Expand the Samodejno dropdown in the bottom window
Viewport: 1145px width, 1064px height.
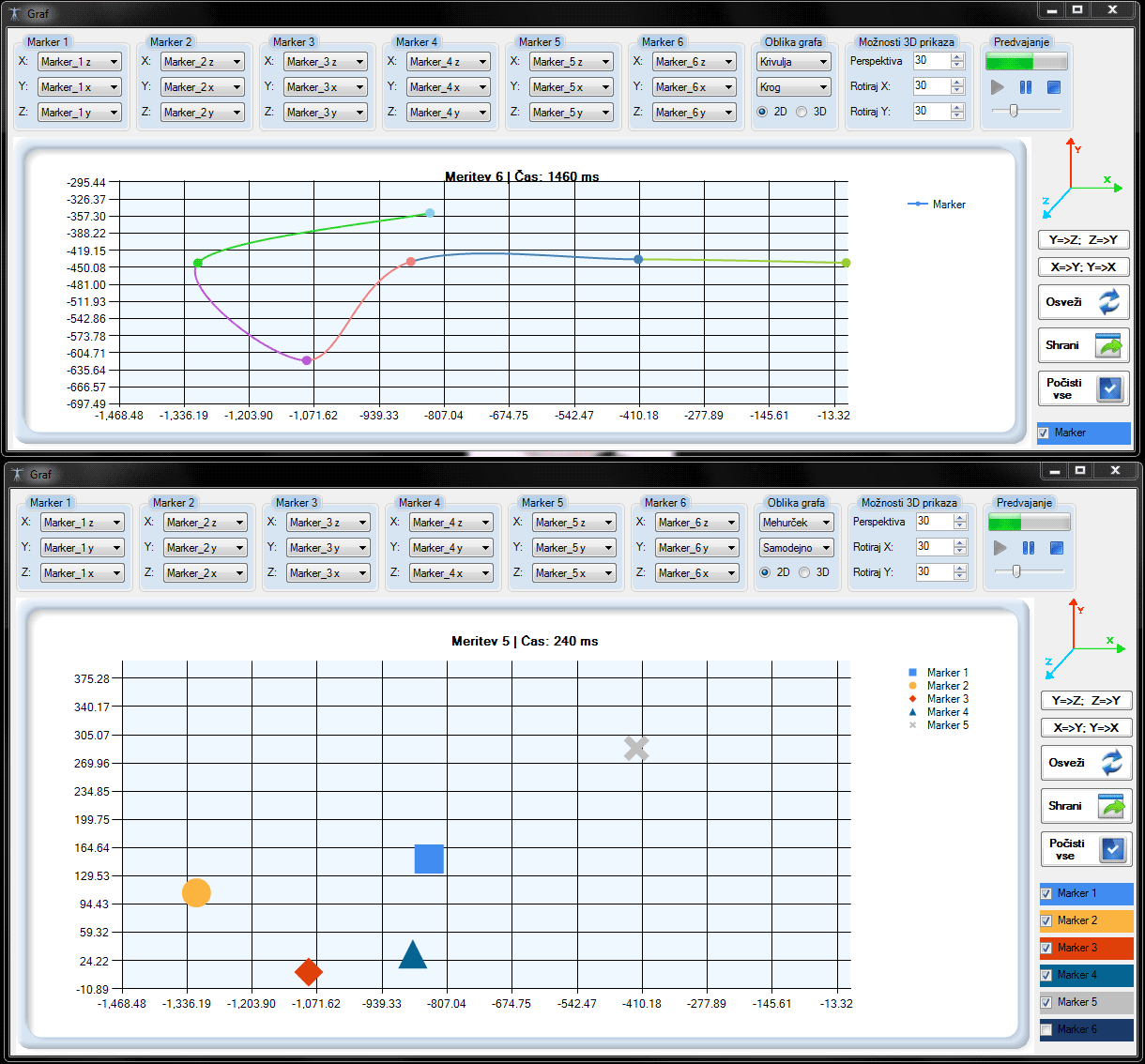tap(797, 548)
